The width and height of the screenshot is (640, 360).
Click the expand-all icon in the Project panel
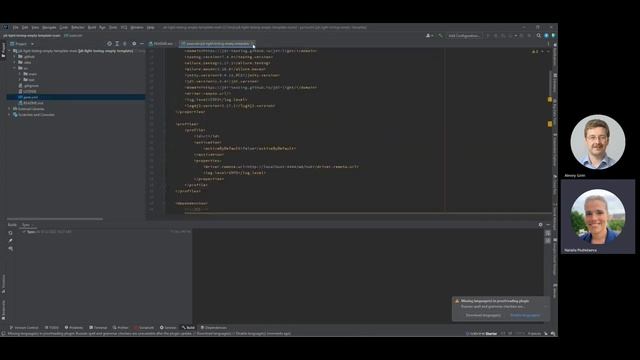pyautogui.click(x=117, y=44)
